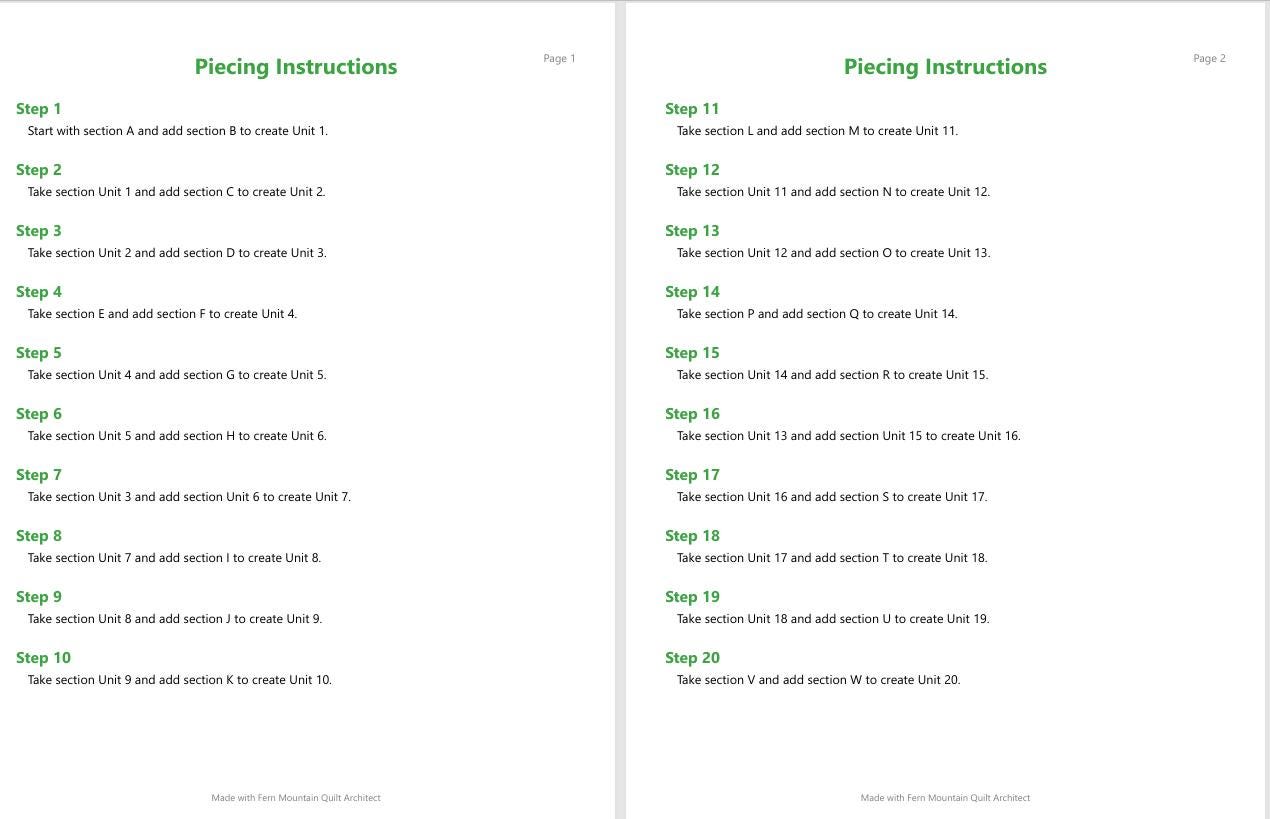1270x819 pixels.
Task: Click the Page 1 number label
Action: (559, 59)
